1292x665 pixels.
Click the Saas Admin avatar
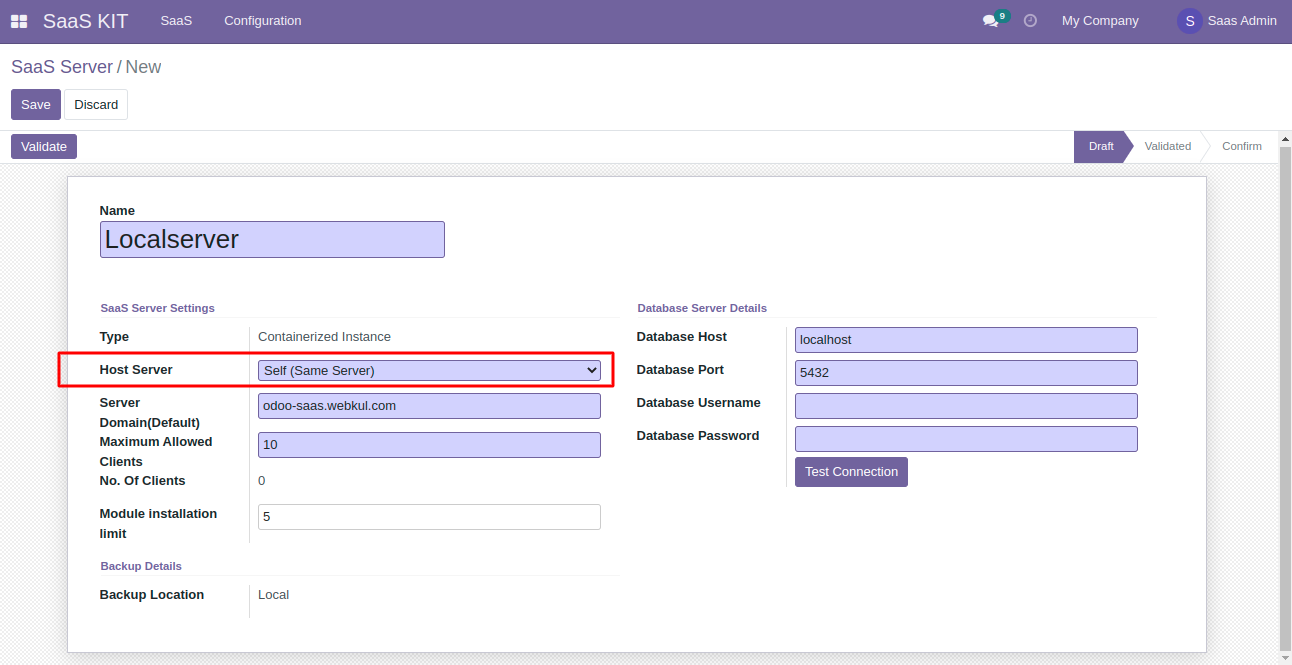point(1189,21)
